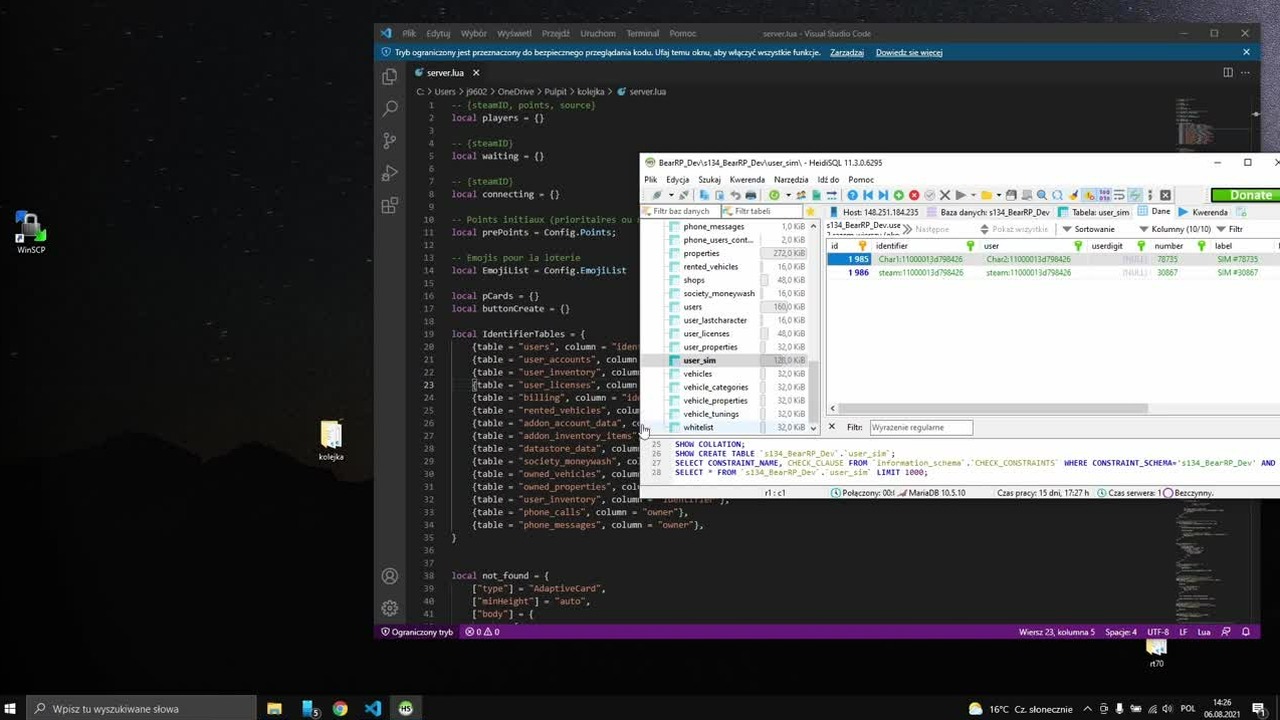
Task: Click the Wyrażenie regularne filter field
Action: tap(920, 427)
